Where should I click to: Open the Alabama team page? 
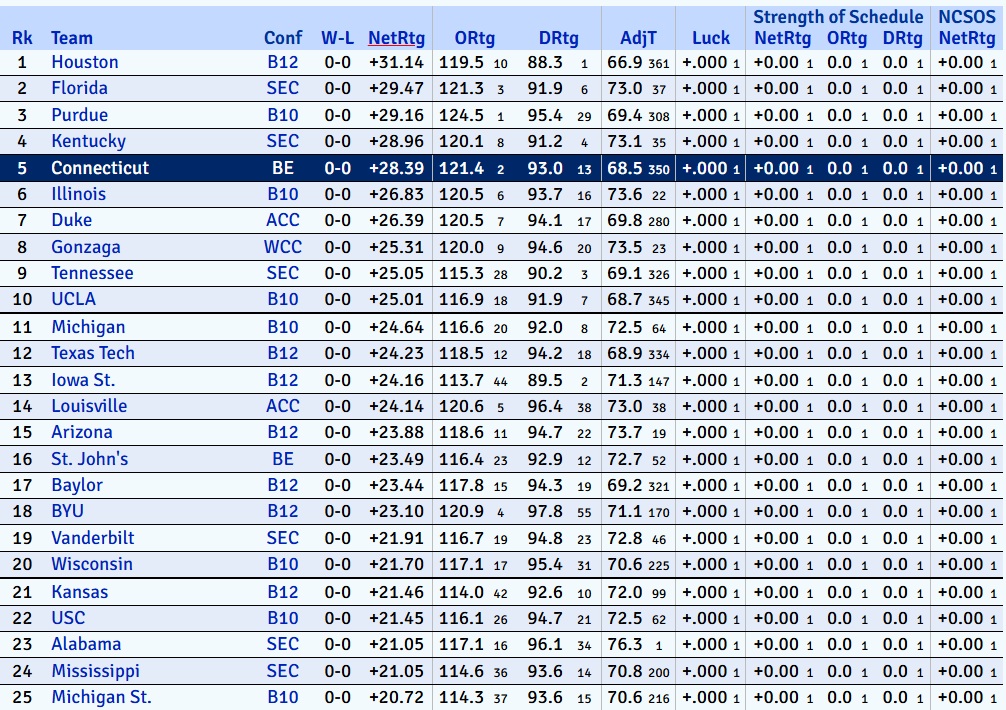tap(86, 644)
